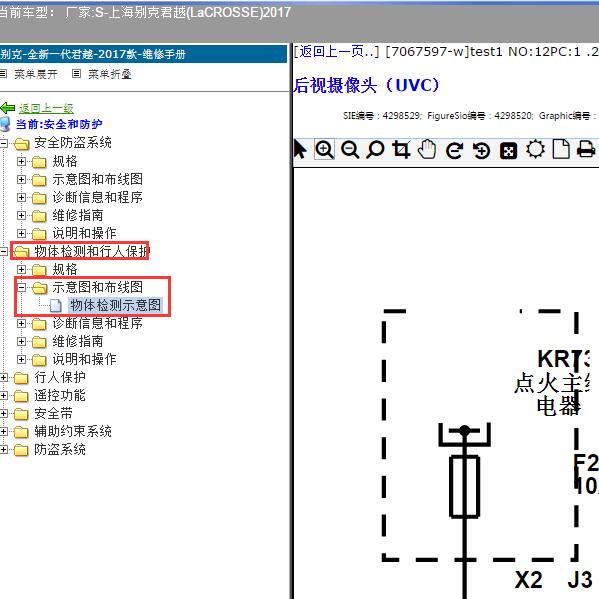Expand 诊断信息和程序 under 物体检测和行人保护
Image resolution: width=599 pixels, height=599 pixels.
[21, 324]
